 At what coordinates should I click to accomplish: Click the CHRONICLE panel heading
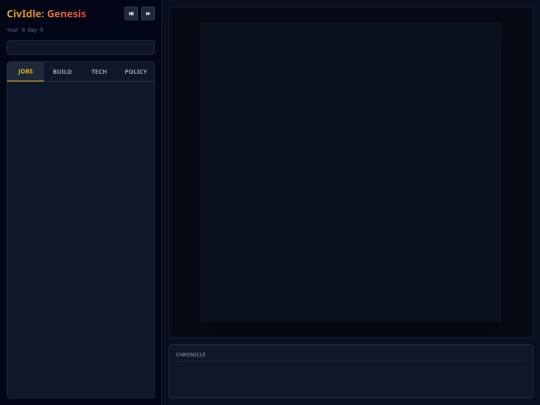(190, 355)
